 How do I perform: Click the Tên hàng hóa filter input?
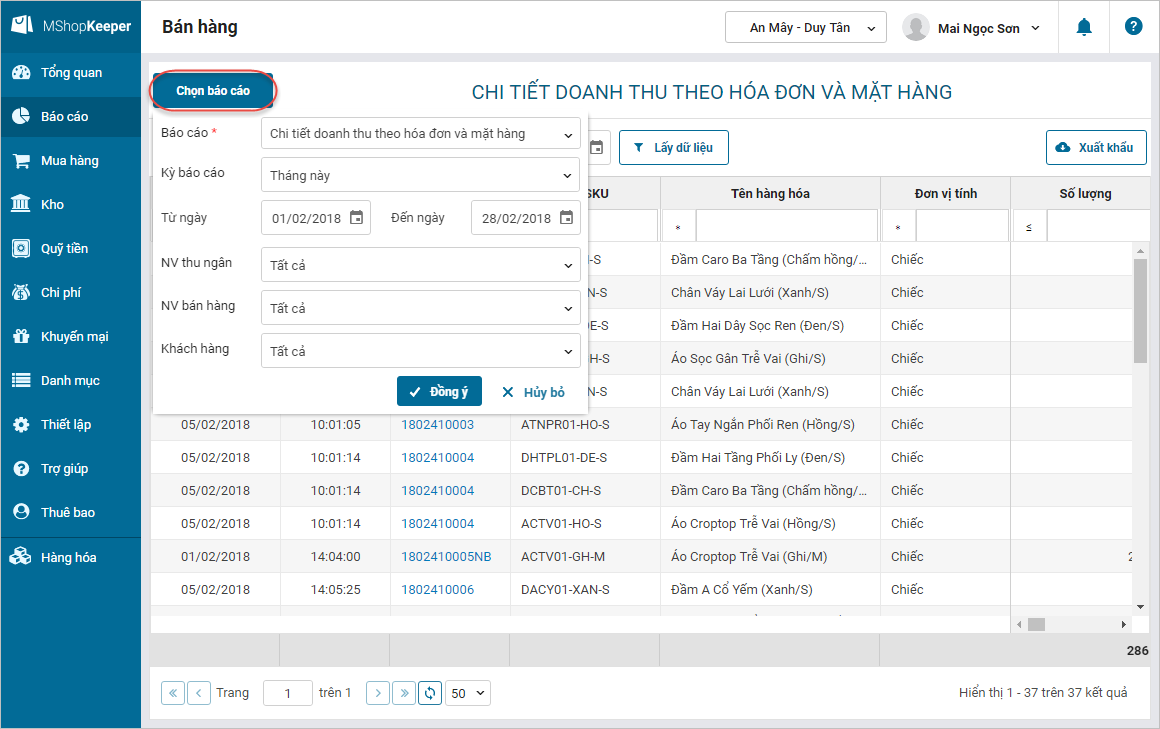tap(786, 226)
